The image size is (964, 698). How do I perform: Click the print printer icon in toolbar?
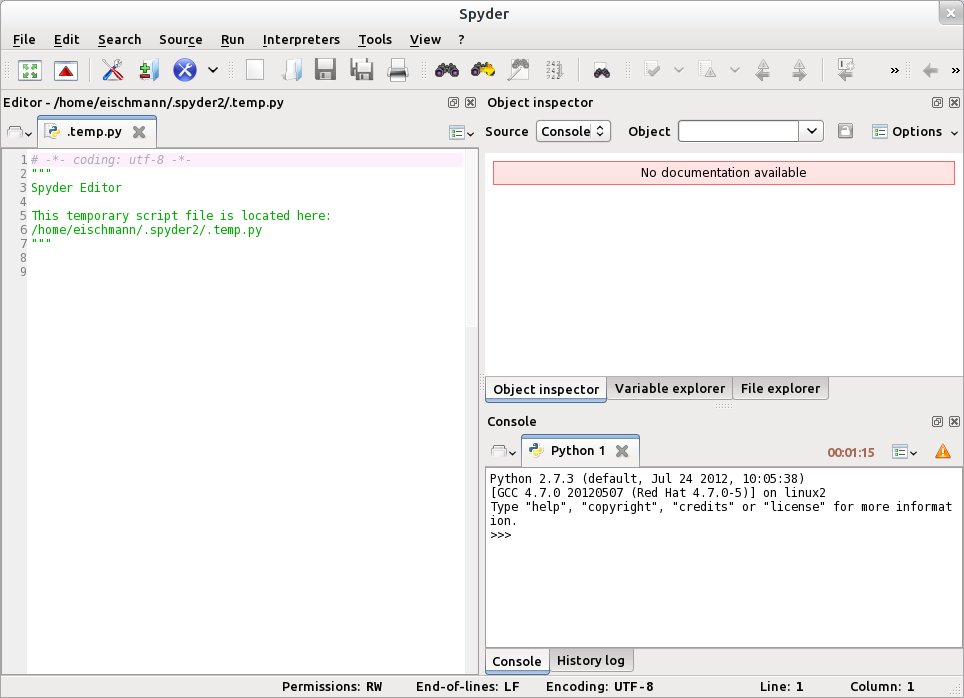click(x=397, y=70)
